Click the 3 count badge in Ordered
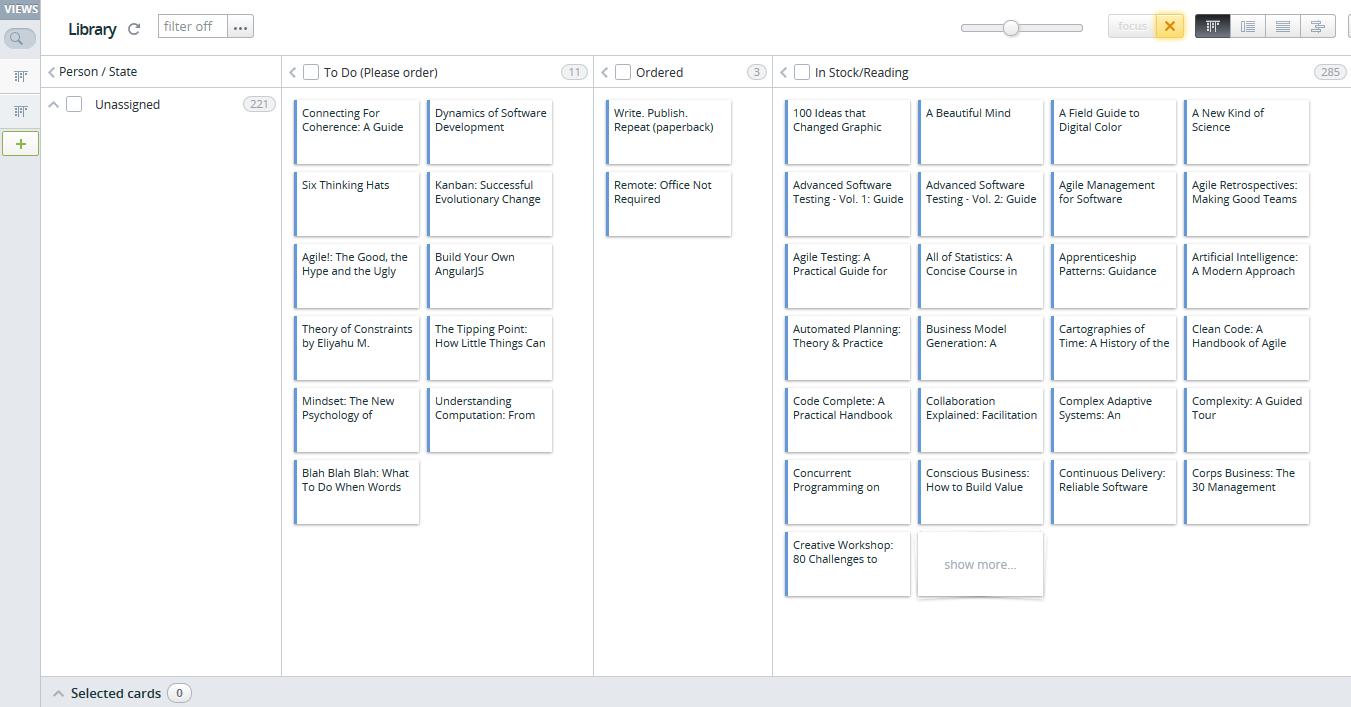 pyautogui.click(x=757, y=72)
